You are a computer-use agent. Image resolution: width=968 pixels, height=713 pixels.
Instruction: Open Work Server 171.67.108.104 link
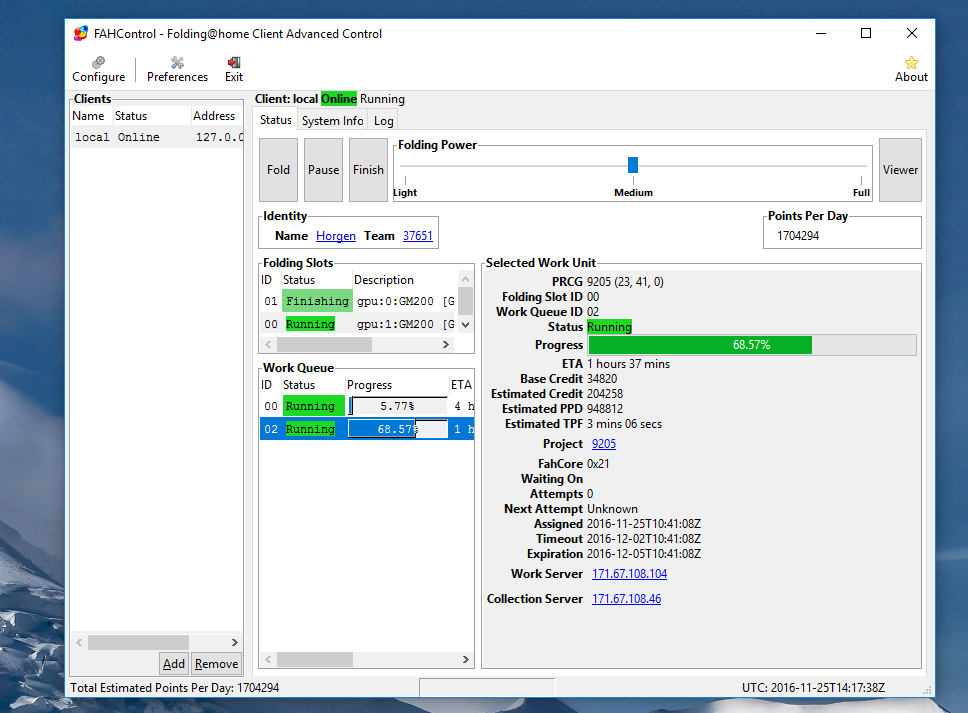pyautogui.click(x=629, y=573)
